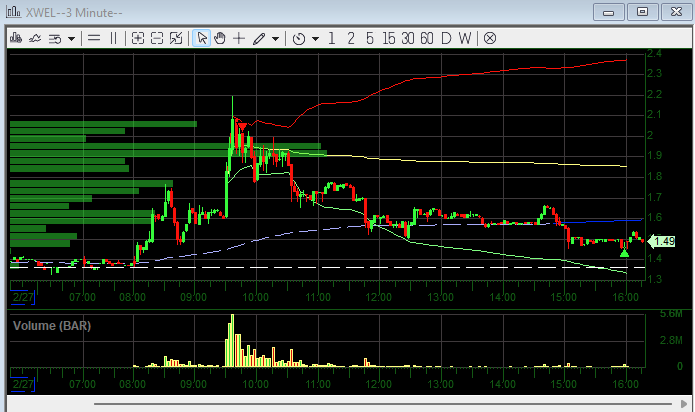Click the scrollbar right arrow
This screenshot has width=695, height=412.
point(683,404)
